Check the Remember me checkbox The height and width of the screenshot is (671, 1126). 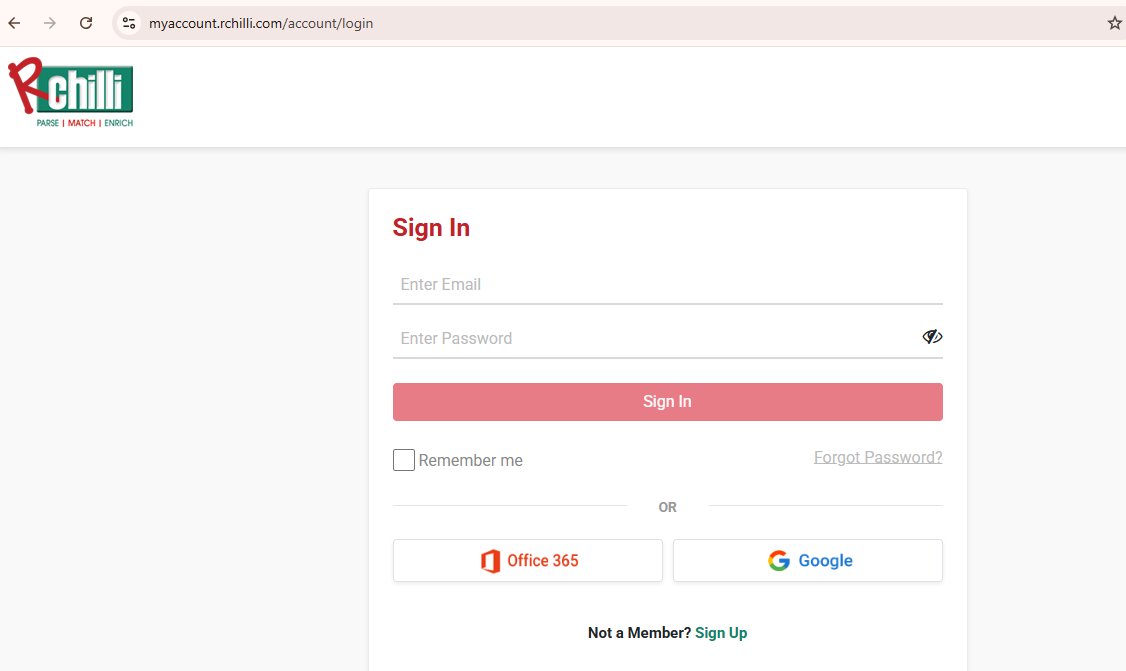(404, 460)
